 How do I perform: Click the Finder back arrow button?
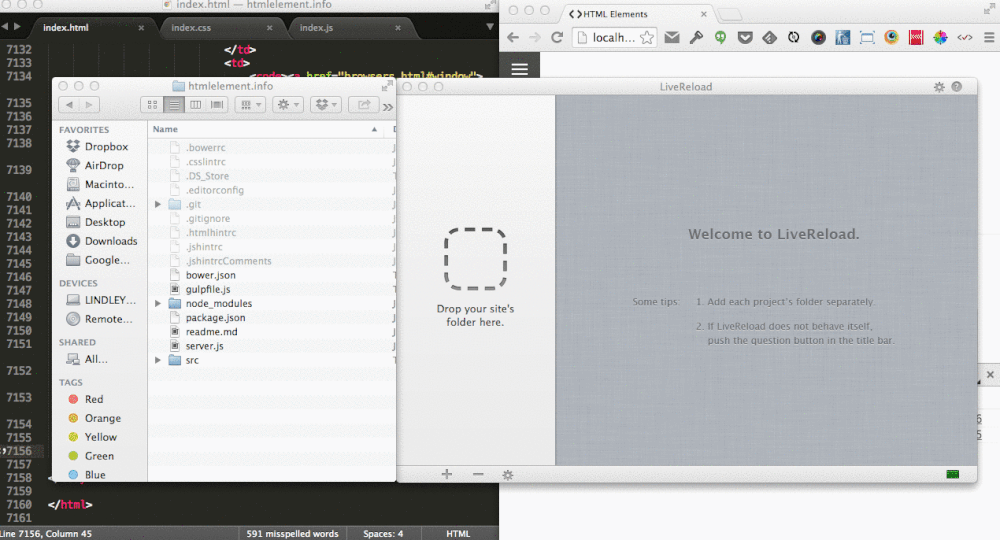coord(69,105)
